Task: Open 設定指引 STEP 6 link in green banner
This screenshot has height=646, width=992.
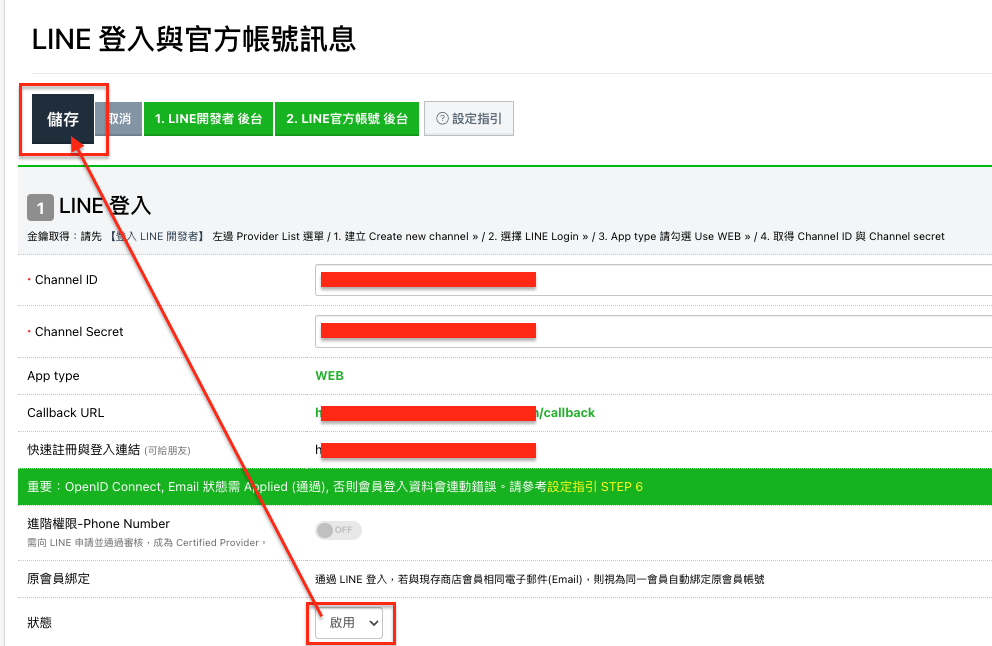Action: pos(595,487)
